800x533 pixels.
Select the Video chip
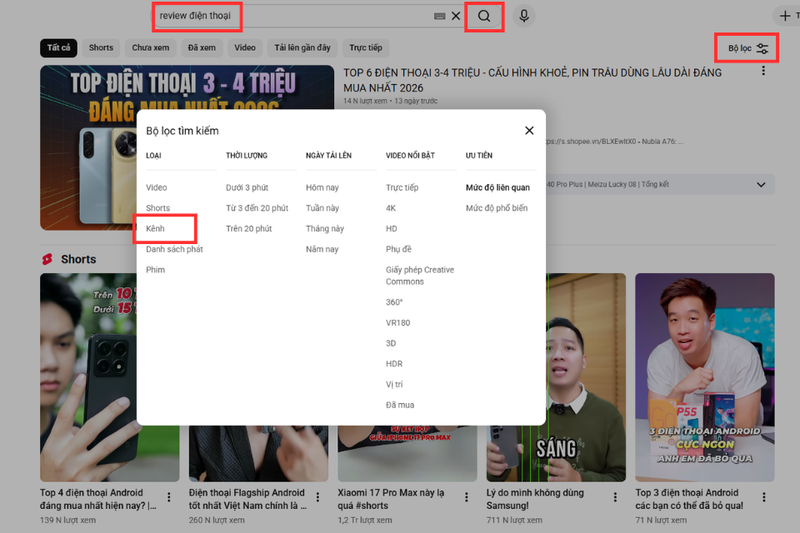click(245, 48)
